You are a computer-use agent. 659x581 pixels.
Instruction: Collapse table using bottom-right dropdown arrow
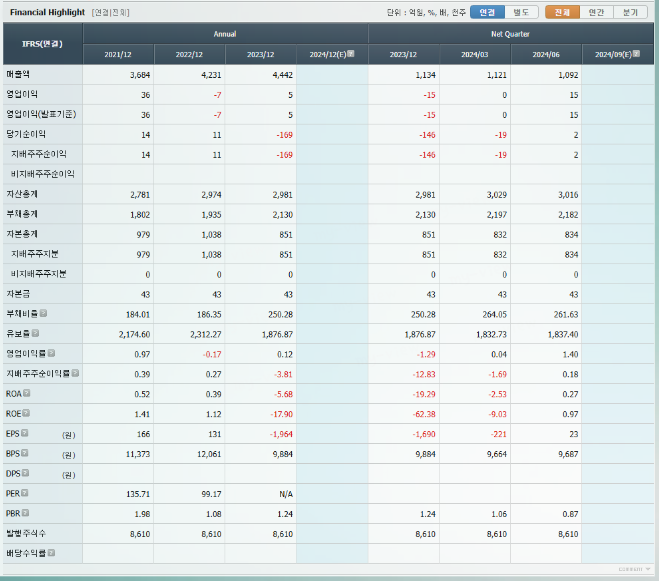(x=648, y=569)
